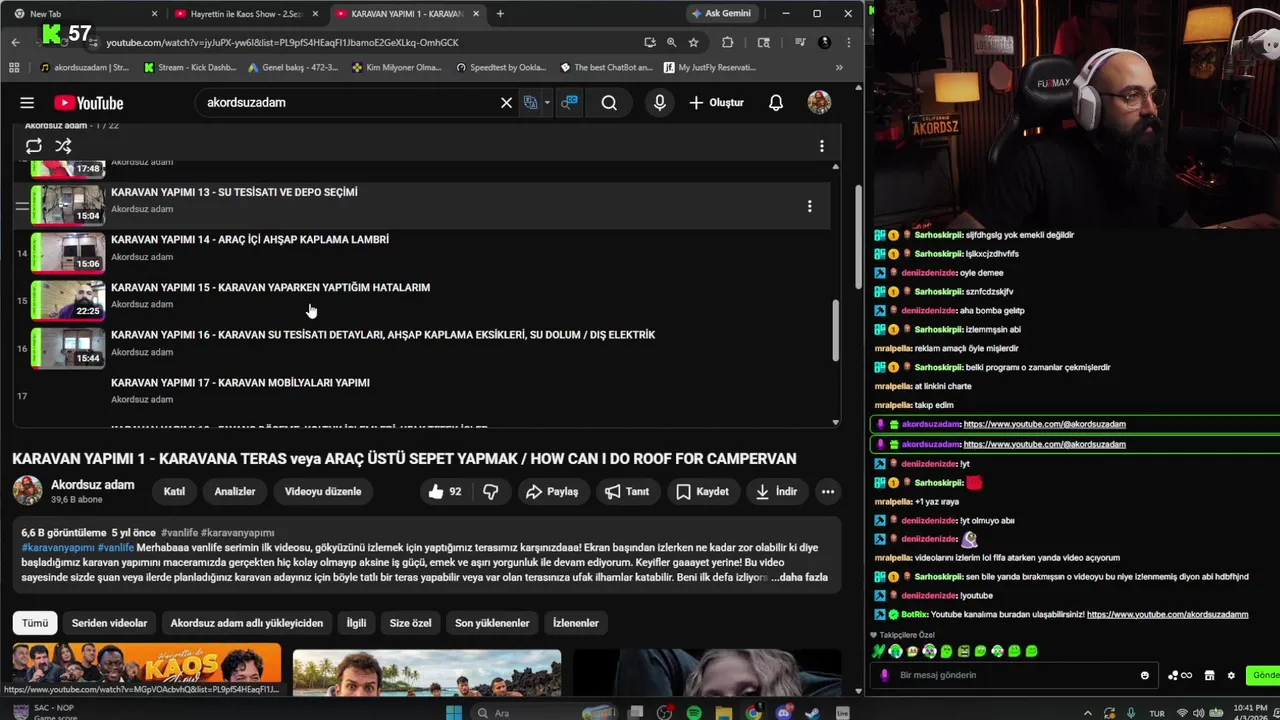Click Videoyu düzenle edit button
This screenshot has height=720, width=1280.
pyautogui.click(x=323, y=491)
